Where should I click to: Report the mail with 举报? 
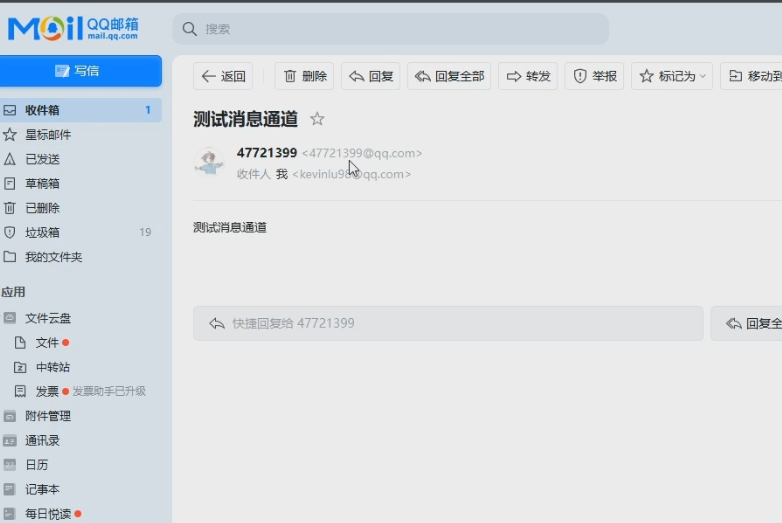click(594, 76)
